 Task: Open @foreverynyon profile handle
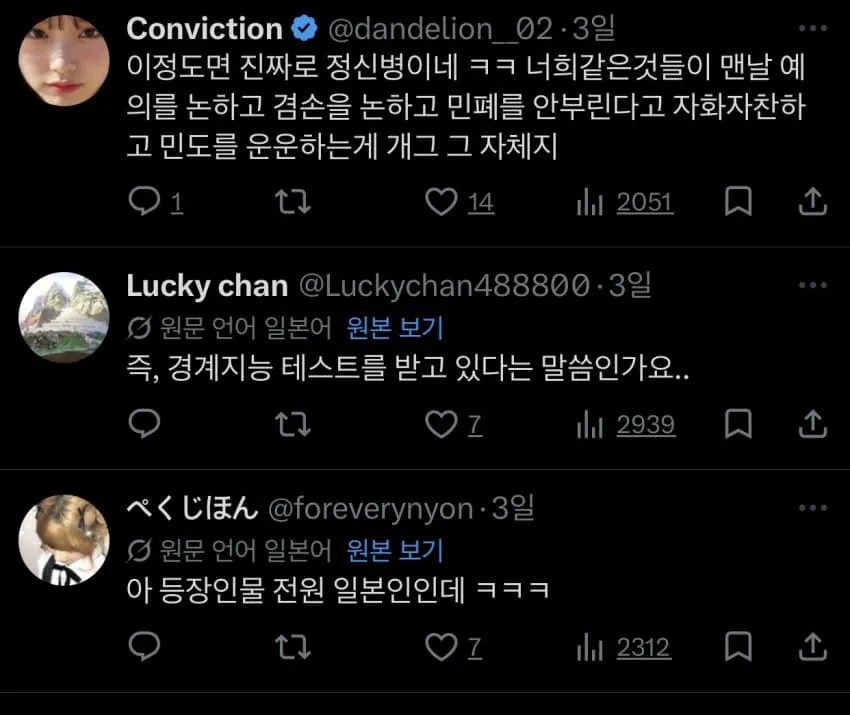point(369,509)
